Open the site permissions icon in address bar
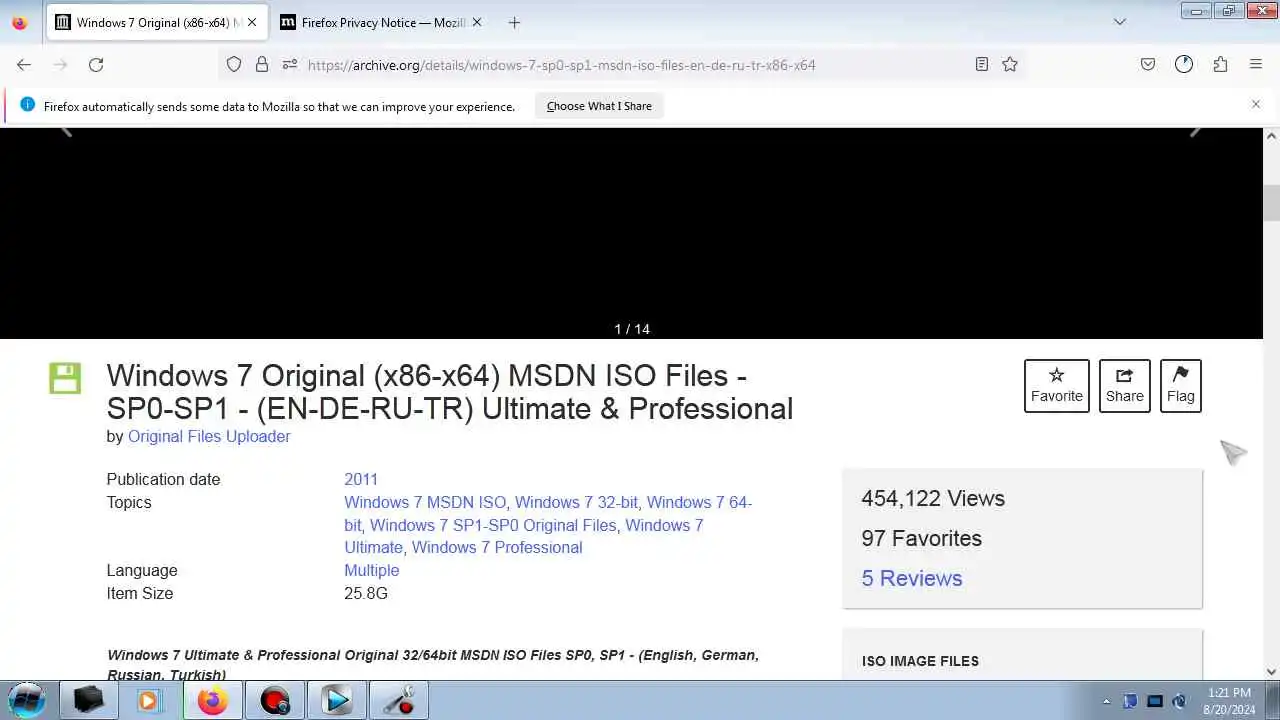1280x720 pixels. [290, 64]
